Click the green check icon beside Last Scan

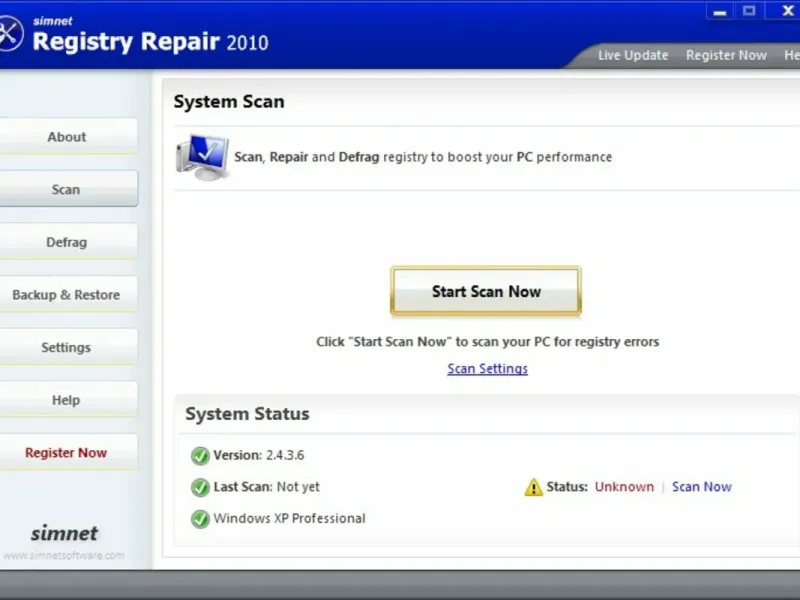[200, 487]
